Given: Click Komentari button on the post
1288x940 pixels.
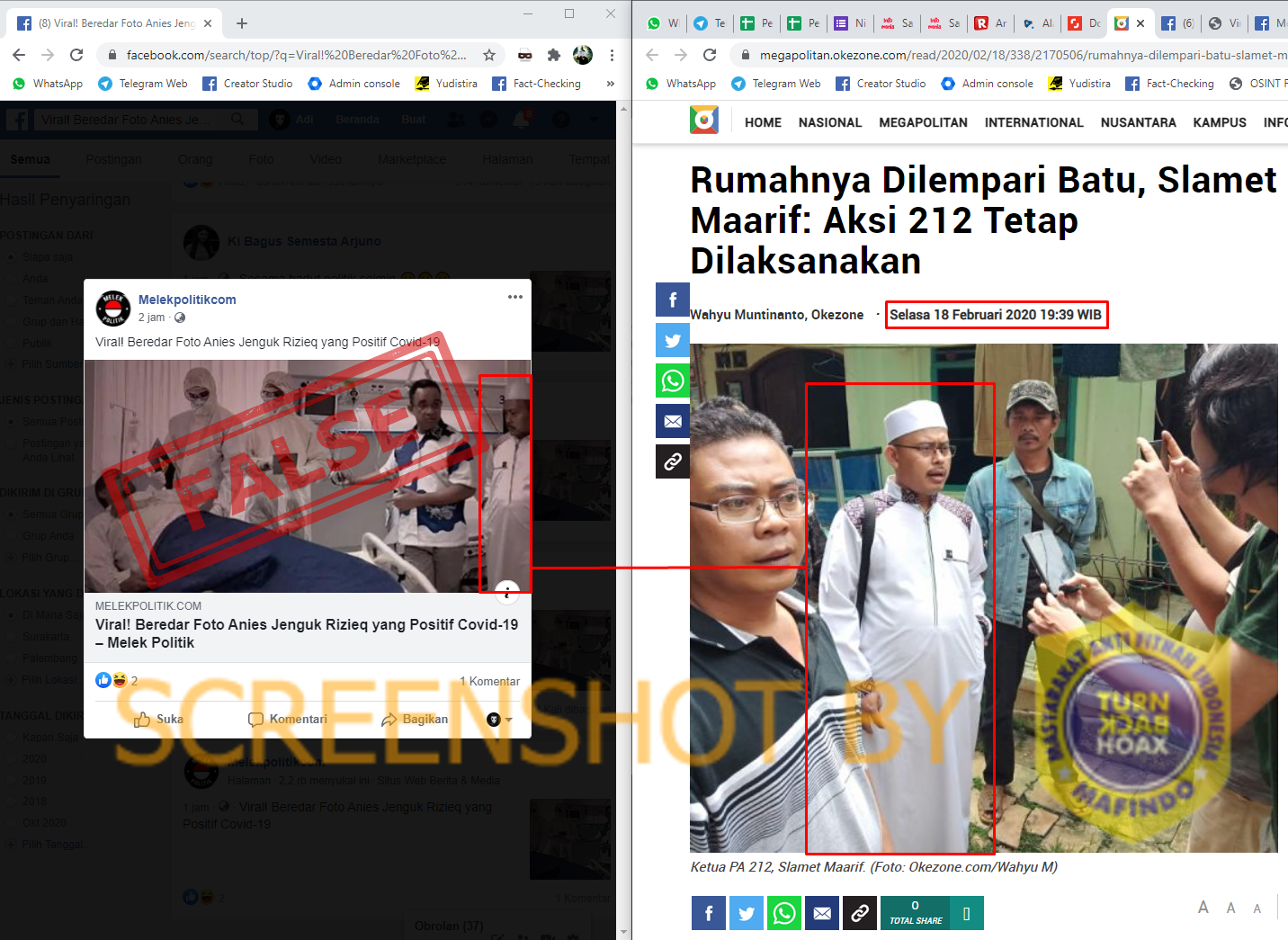Looking at the screenshot, I should (x=288, y=720).
